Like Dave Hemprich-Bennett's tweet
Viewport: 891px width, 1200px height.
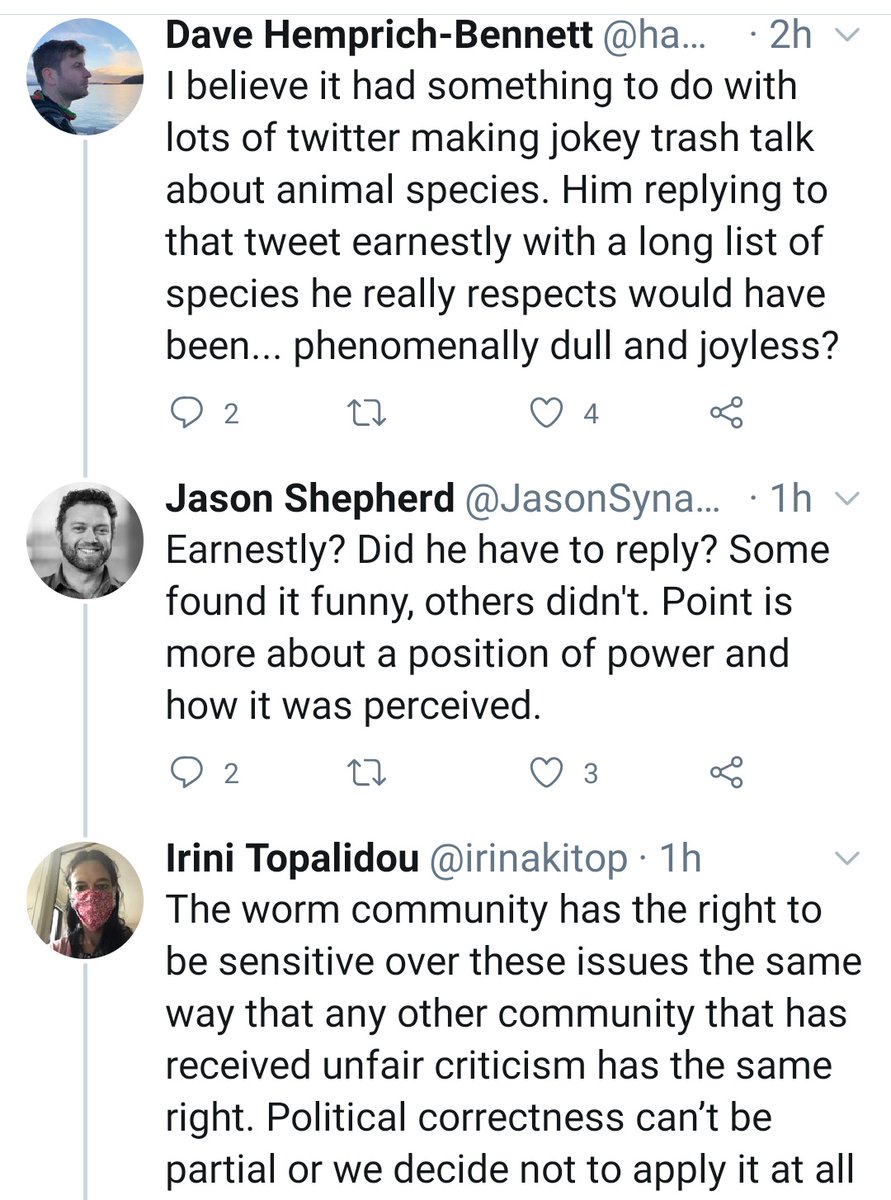[x=546, y=413]
